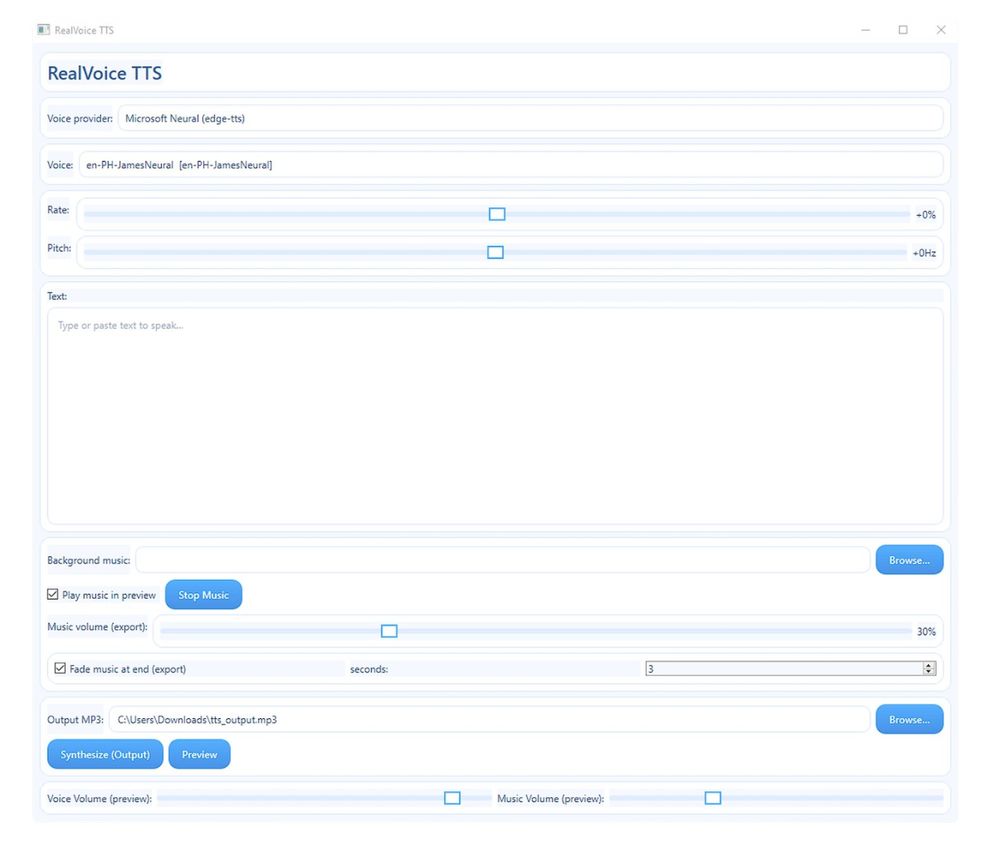The height and width of the screenshot is (862, 1000).
Task: Uncheck Fade music at end (export)
Action: pyautogui.click(x=61, y=668)
